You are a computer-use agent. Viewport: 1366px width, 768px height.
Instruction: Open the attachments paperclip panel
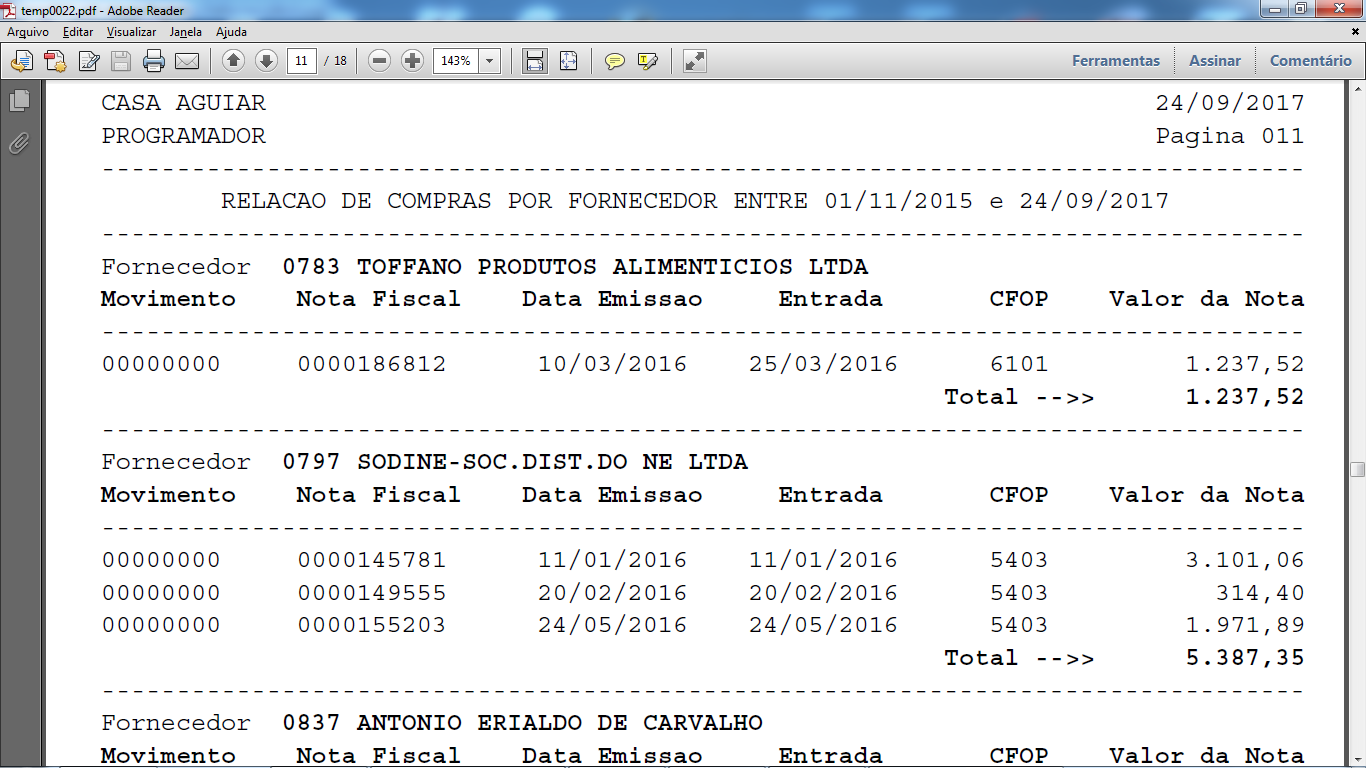point(19,143)
